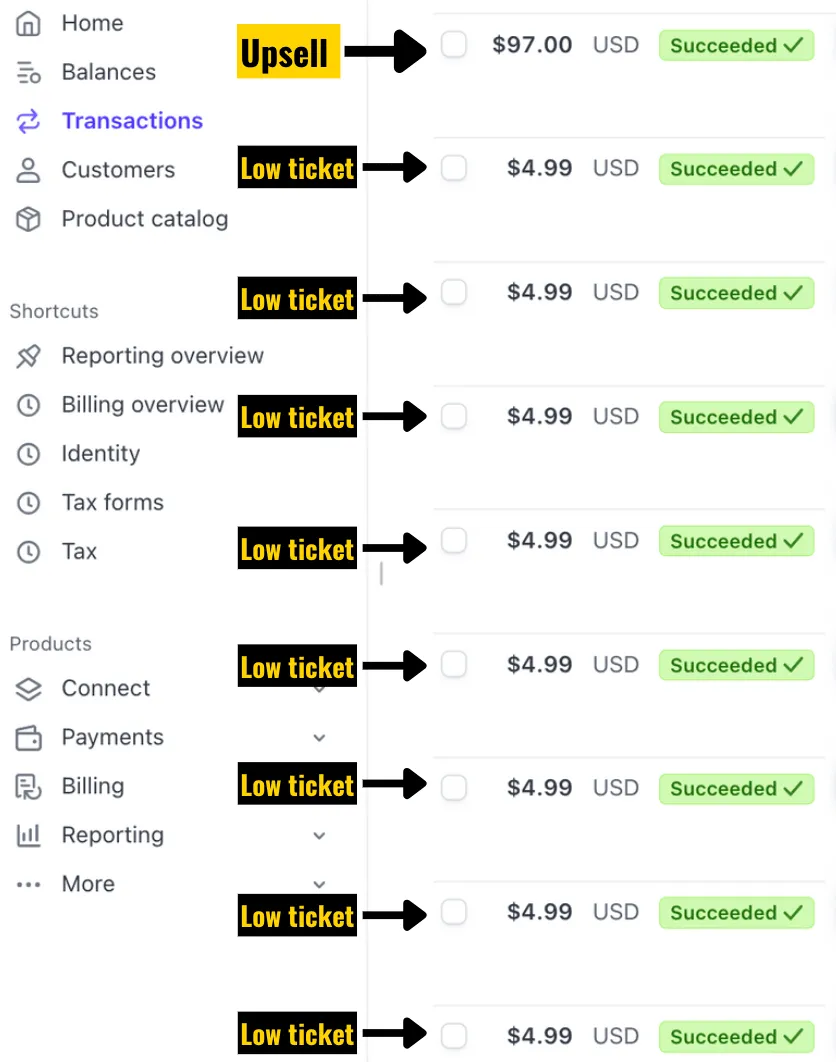
Task: Select the last $4.99 transaction checkbox
Action: [x=454, y=1036]
